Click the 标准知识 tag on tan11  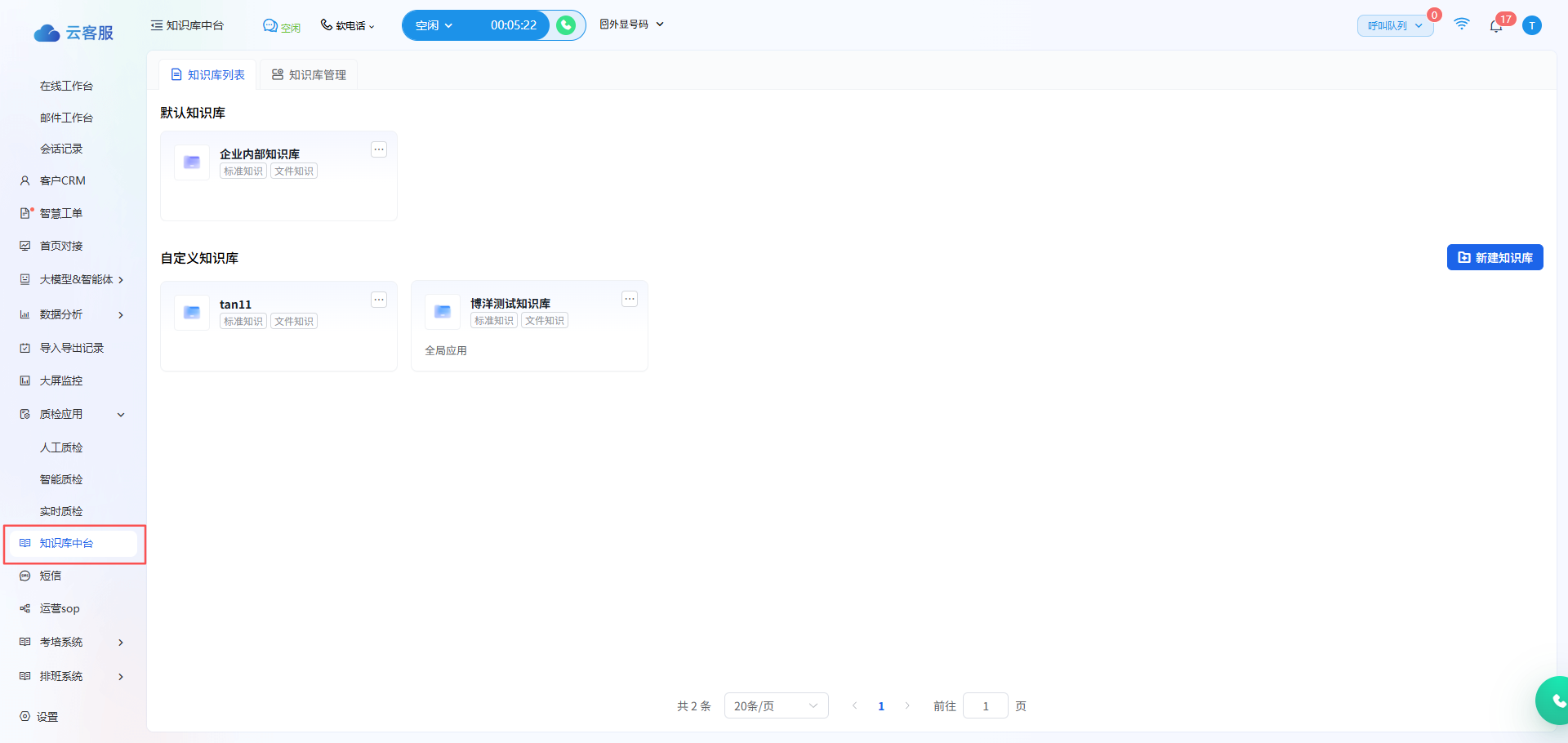coord(243,322)
